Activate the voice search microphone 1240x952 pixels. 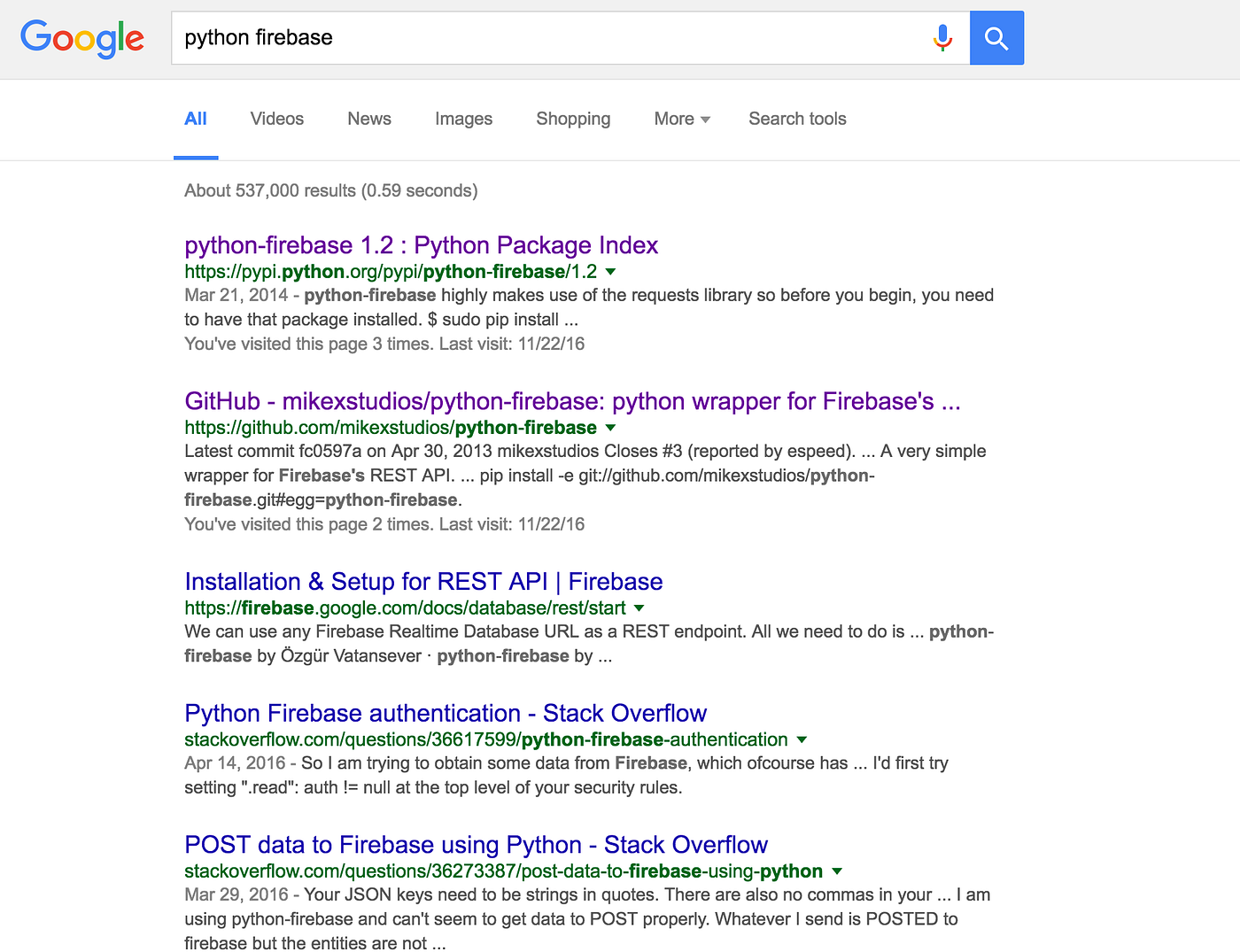942,37
